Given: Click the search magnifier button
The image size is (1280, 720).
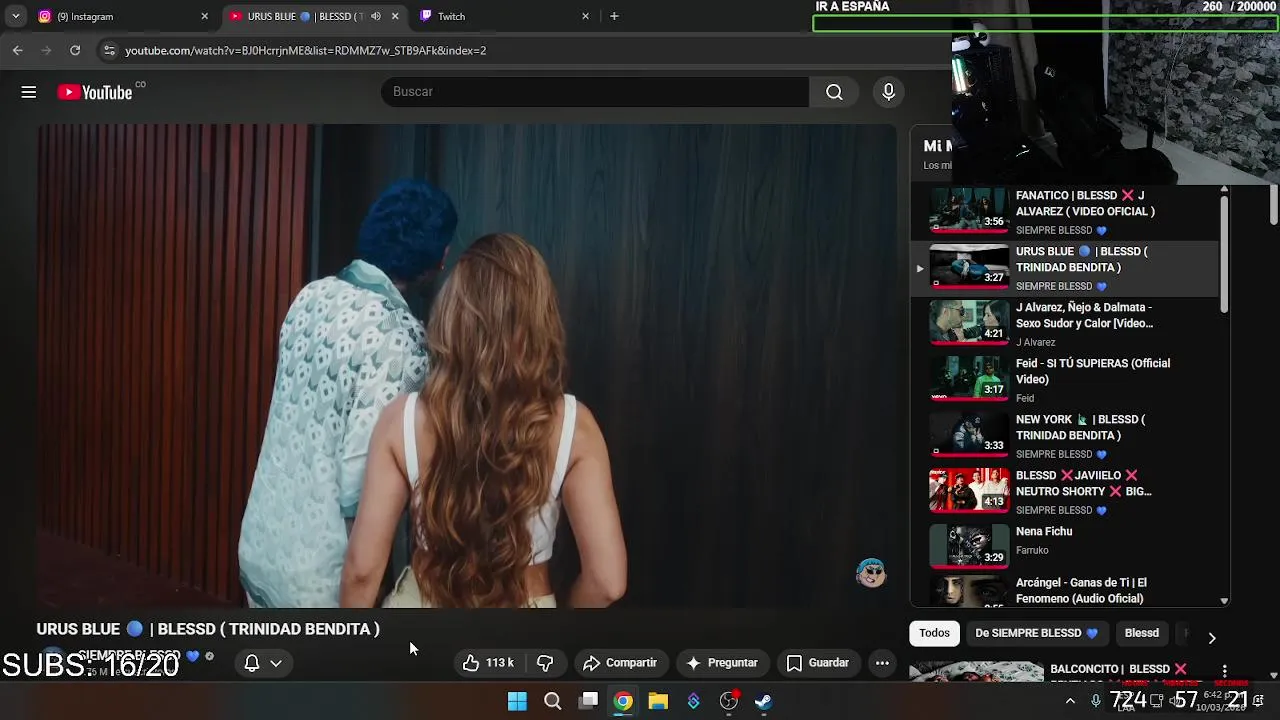Looking at the screenshot, I should [834, 92].
